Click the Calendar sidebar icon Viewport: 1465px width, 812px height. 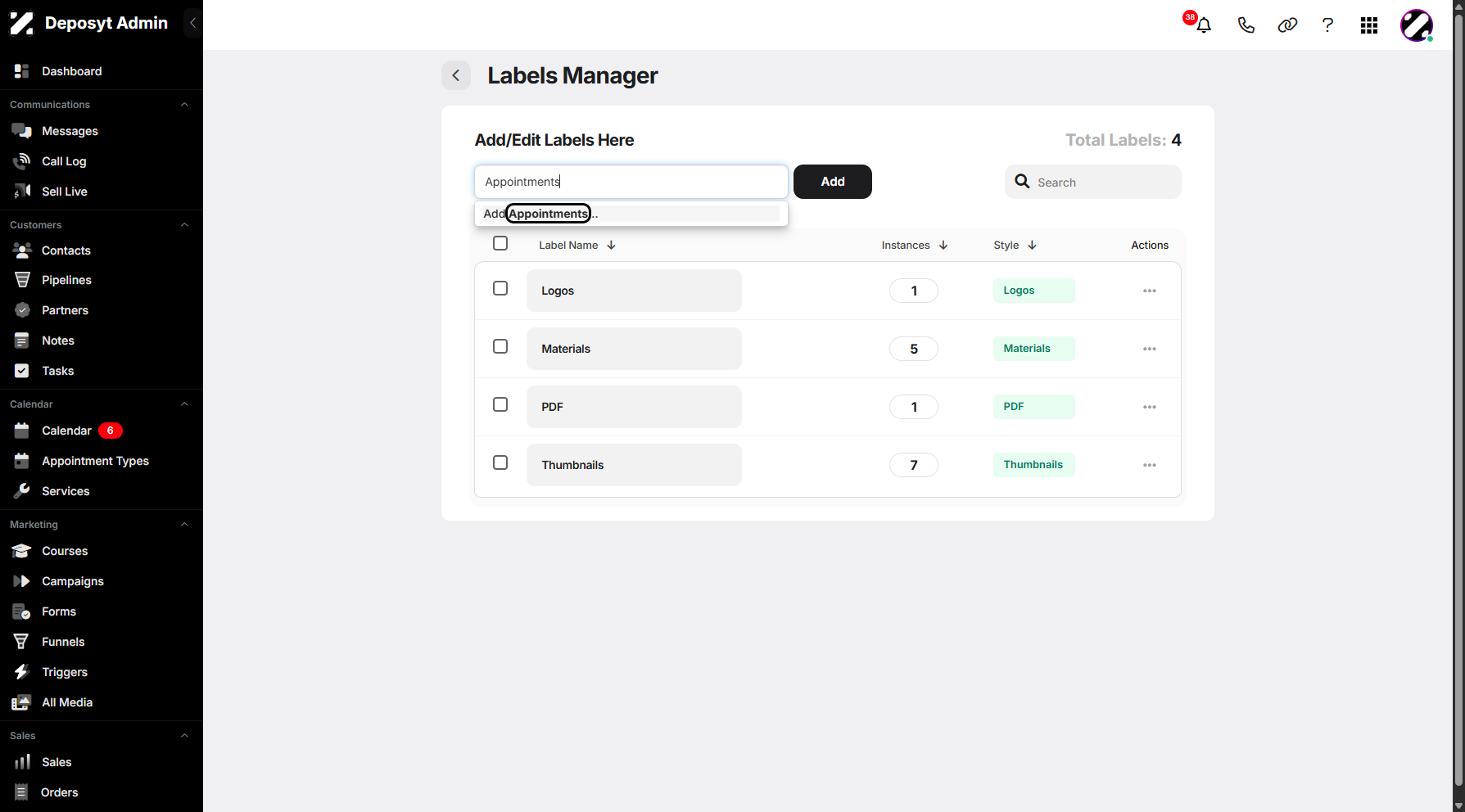click(x=22, y=431)
